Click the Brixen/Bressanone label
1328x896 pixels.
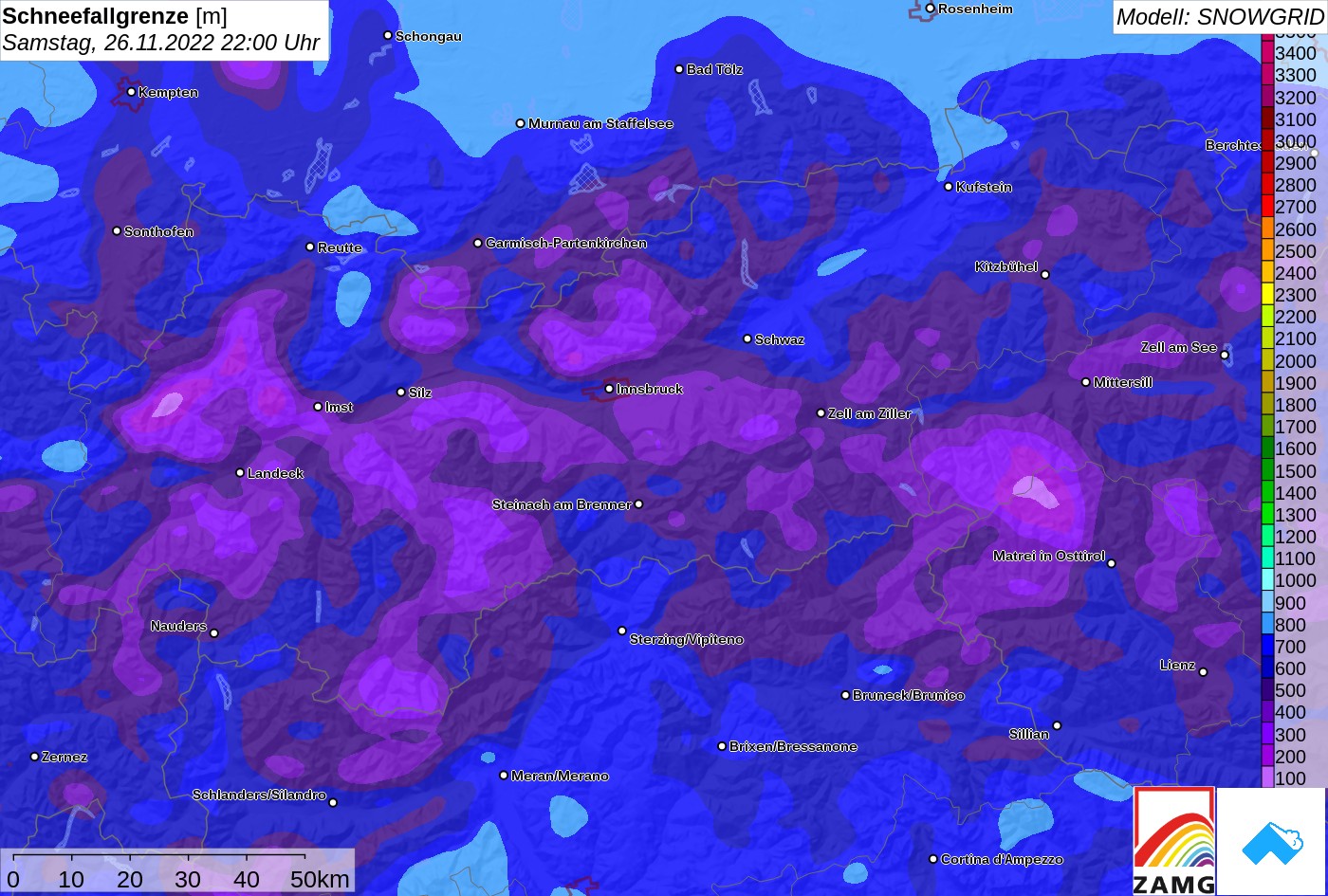click(793, 746)
